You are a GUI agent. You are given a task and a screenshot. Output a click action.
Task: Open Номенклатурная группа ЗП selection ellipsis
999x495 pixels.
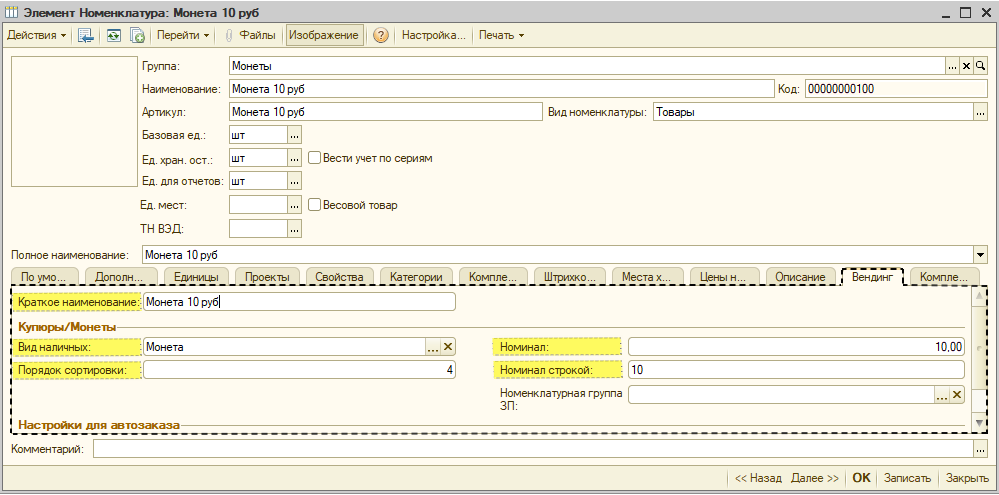942,395
